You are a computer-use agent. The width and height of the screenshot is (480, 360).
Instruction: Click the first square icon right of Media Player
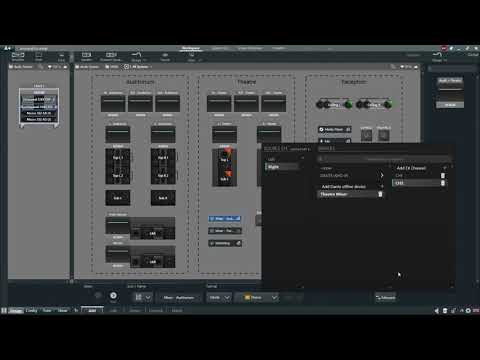coord(366,135)
